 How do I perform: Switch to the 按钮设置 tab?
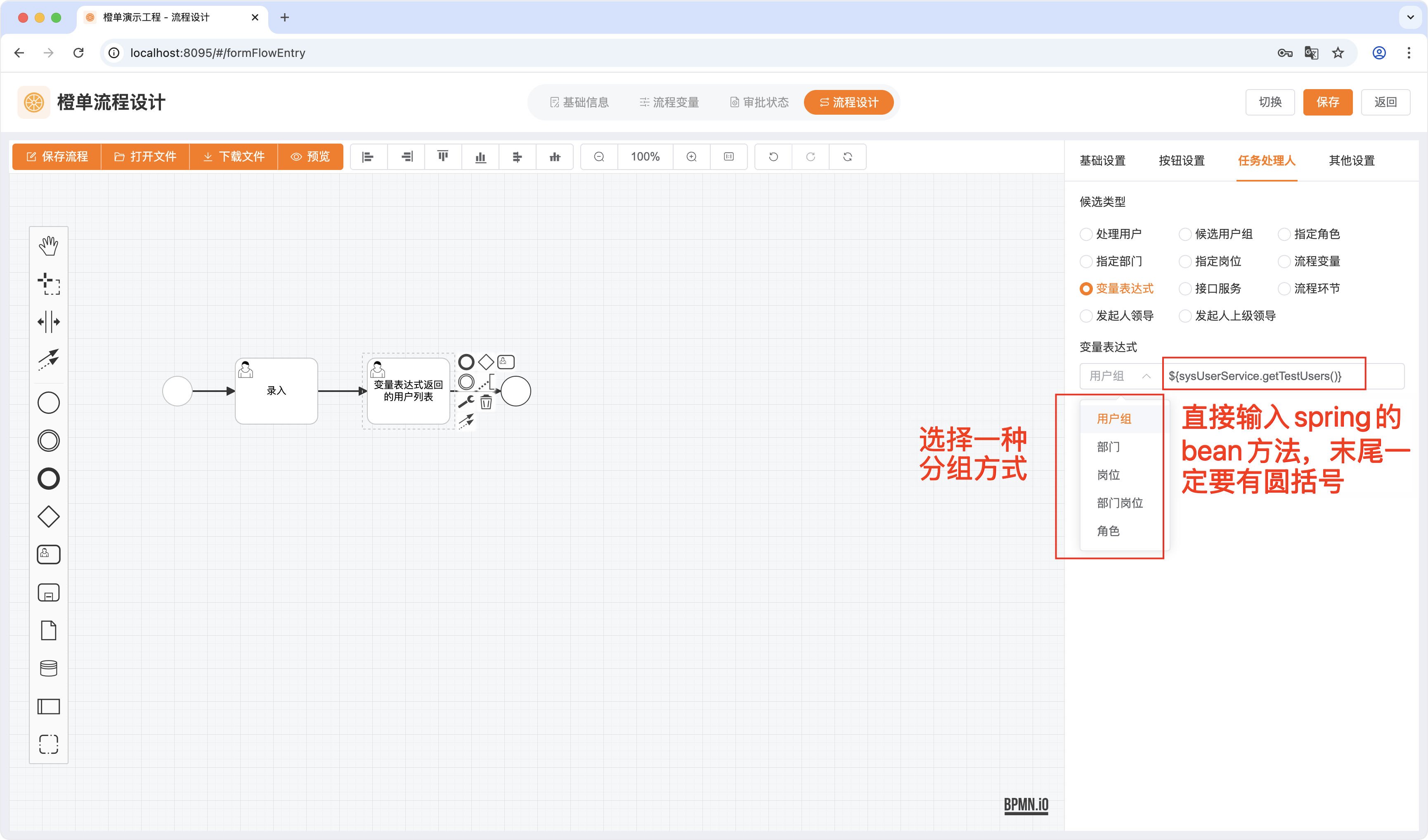[x=1182, y=161]
